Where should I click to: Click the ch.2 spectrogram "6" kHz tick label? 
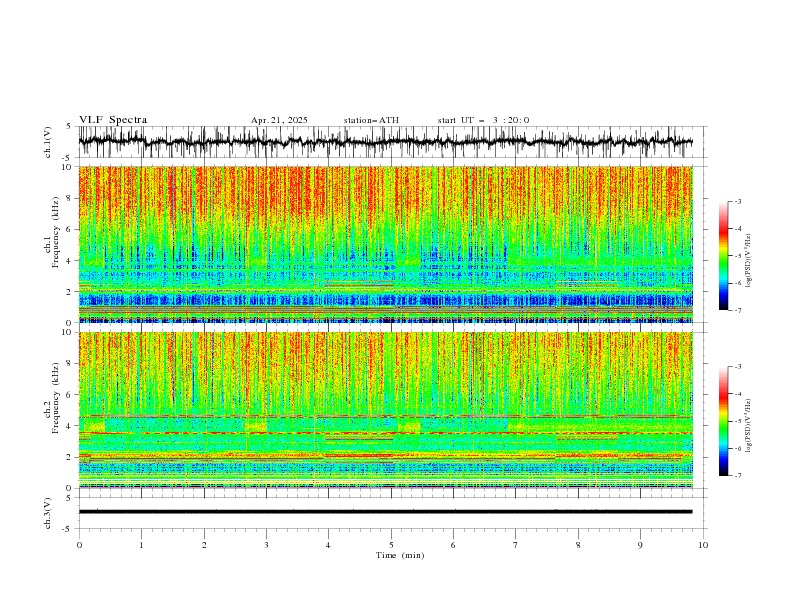70,395
